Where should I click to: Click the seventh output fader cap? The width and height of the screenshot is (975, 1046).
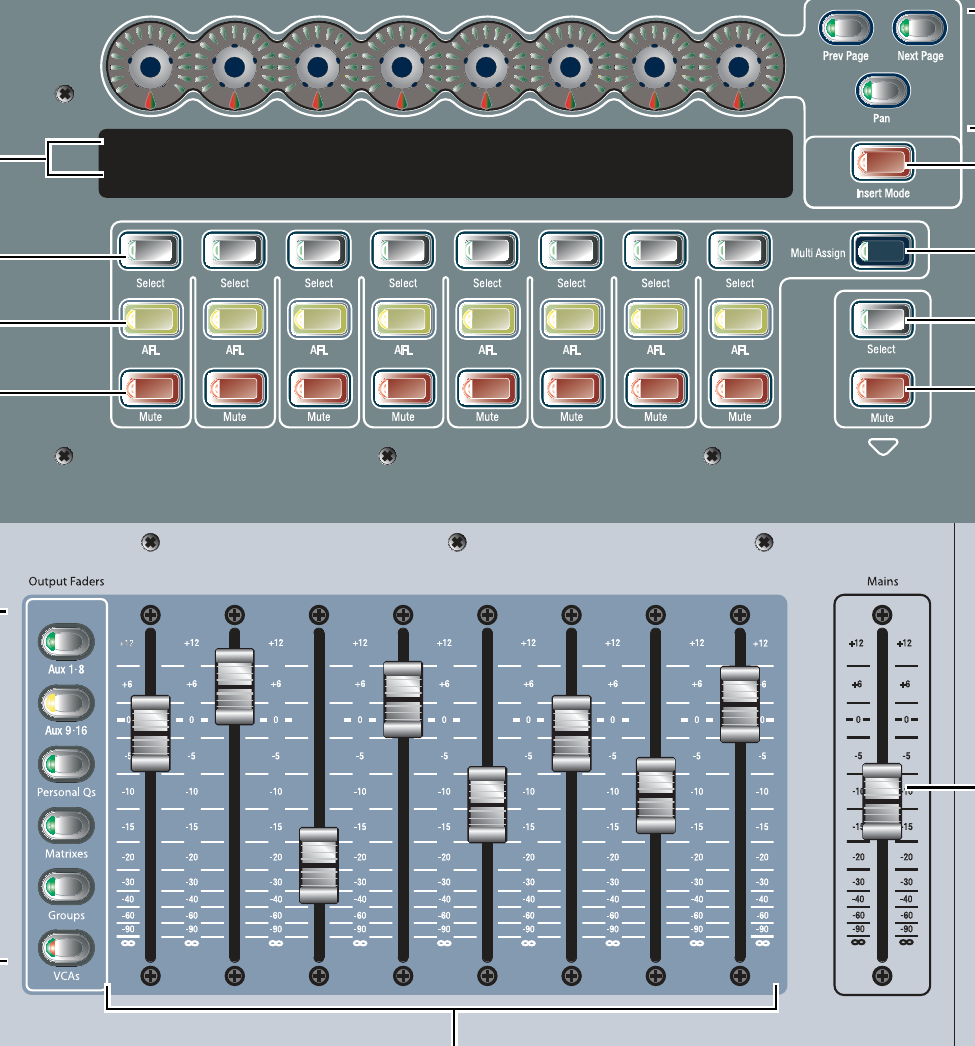tap(656, 795)
